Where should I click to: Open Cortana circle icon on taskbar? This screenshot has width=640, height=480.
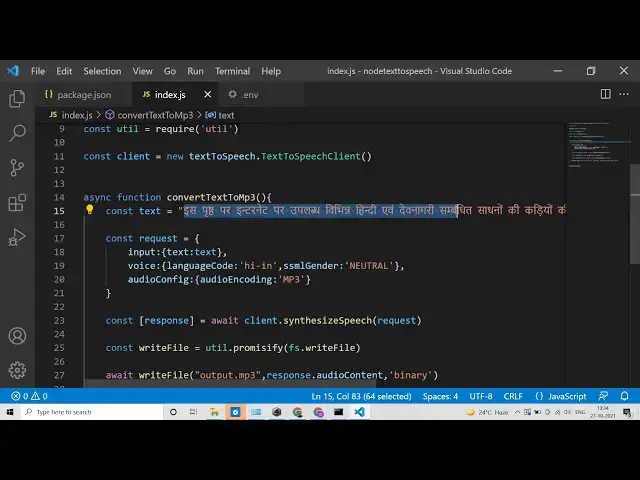tap(173, 412)
